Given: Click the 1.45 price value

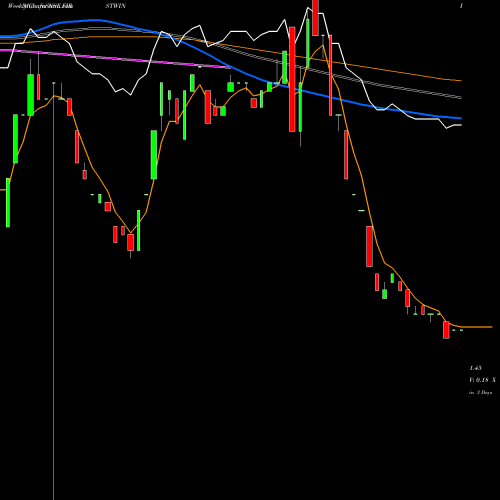Looking at the screenshot, I should click(x=475, y=368).
